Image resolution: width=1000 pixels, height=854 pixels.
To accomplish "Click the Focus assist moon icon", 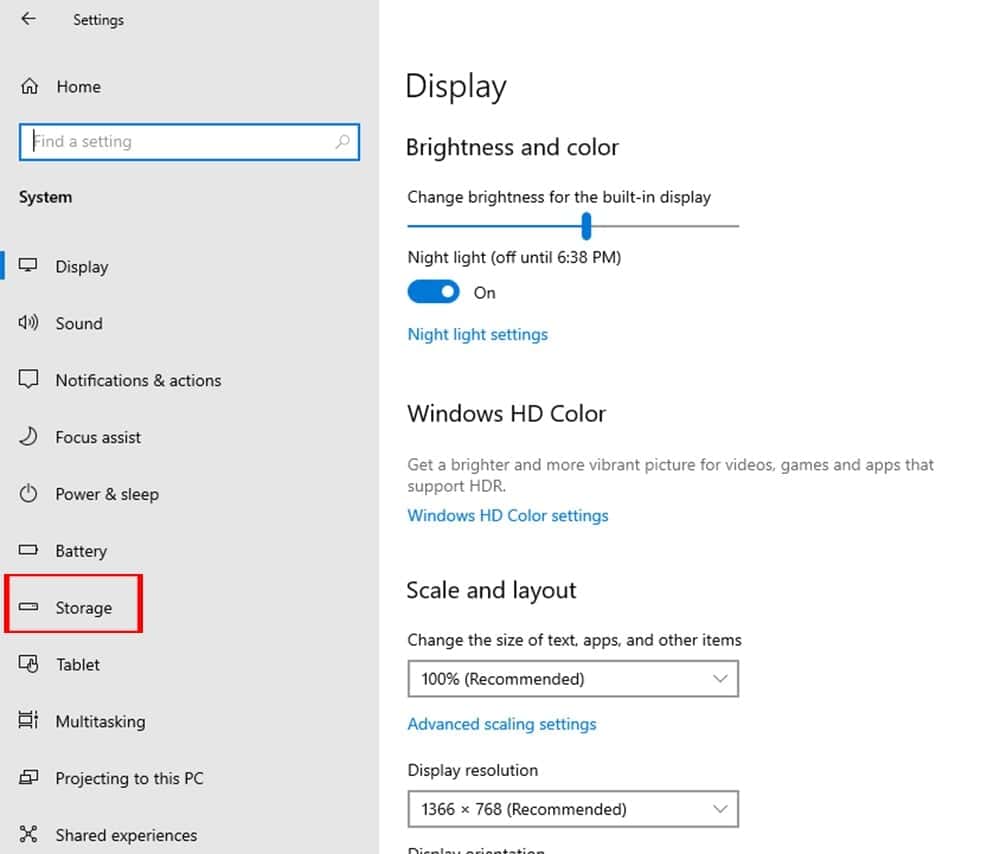I will (x=29, y=437).
